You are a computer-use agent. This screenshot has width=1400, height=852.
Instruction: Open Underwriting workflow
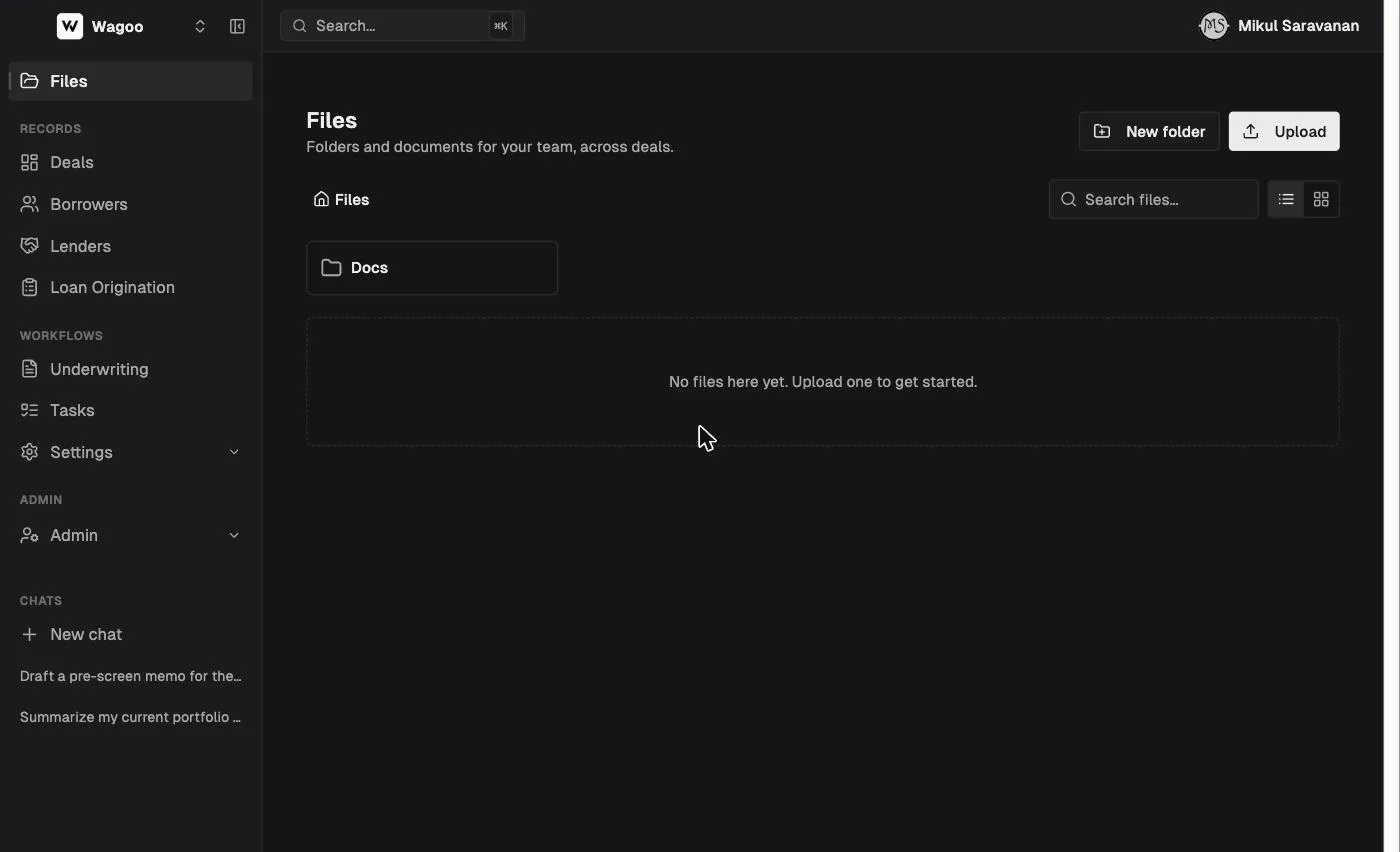pyautogui.click(x=130, y=369)
